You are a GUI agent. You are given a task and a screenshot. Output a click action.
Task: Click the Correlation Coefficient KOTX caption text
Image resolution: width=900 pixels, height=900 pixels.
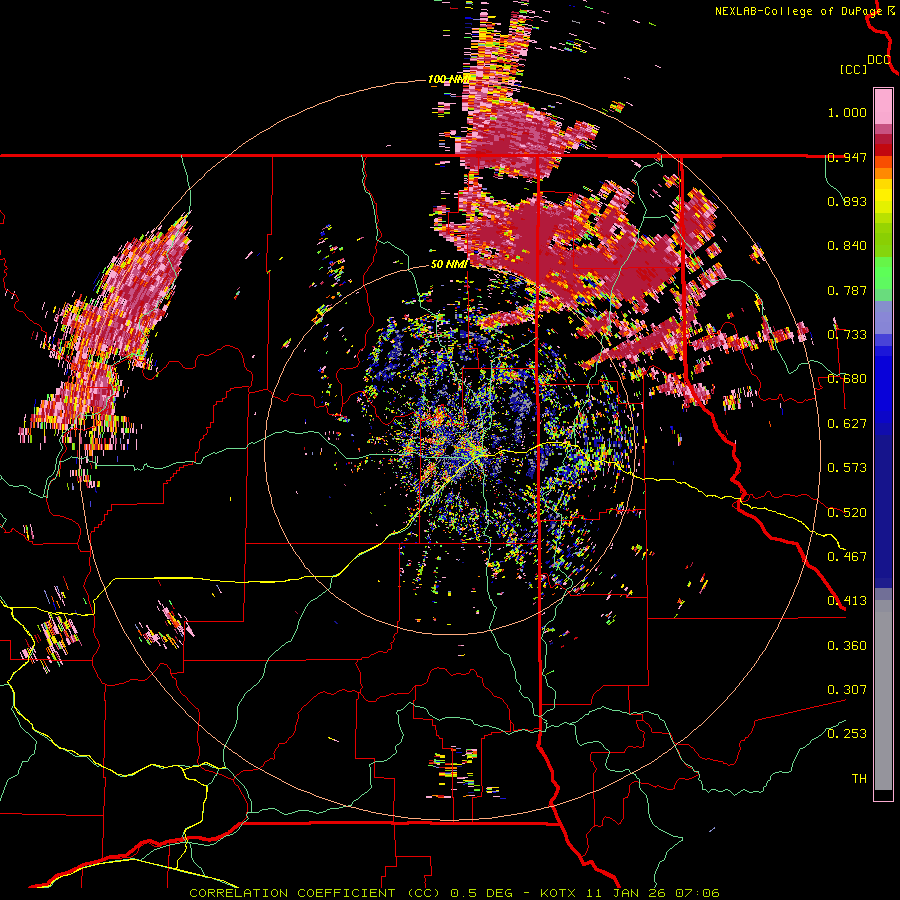coord(454,893)
